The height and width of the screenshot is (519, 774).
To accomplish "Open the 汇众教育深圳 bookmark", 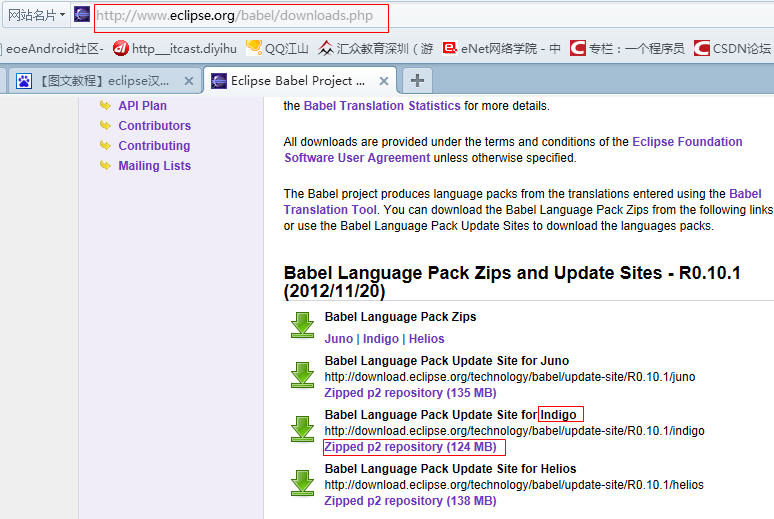I will 376,48.
